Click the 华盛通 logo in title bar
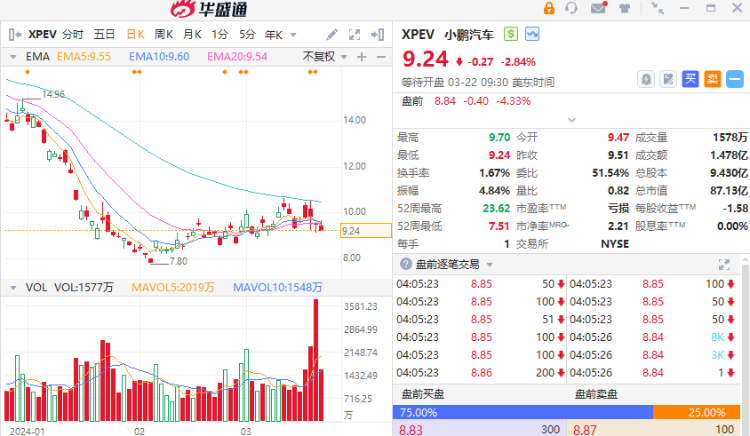750x436 pixels. pos(209,9)
